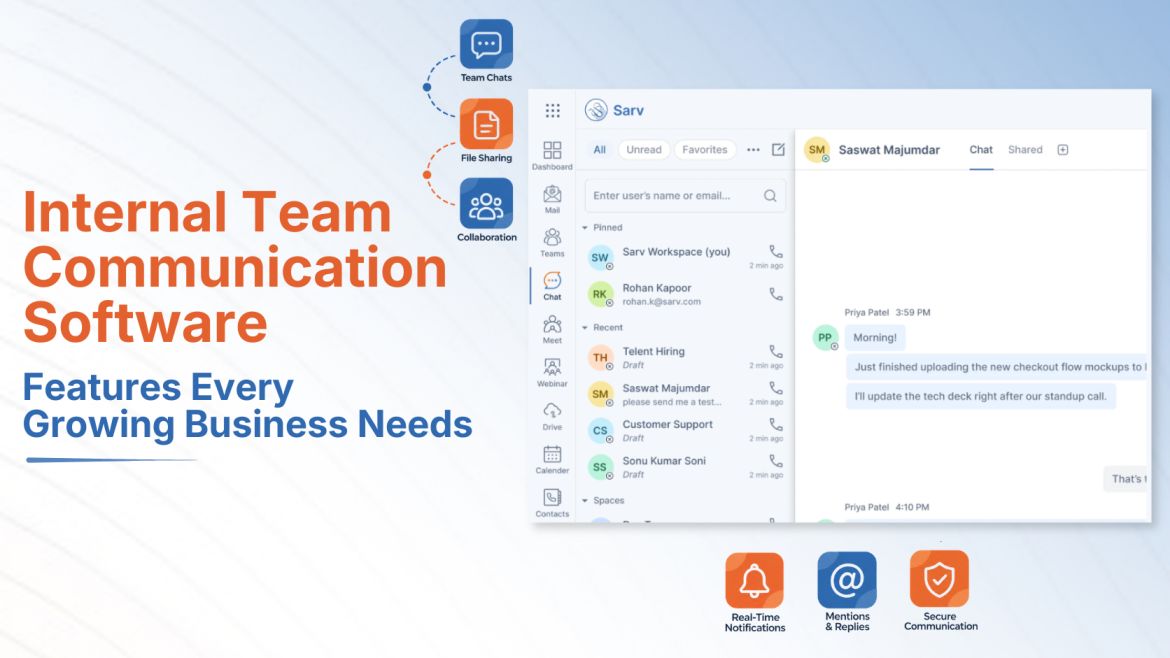Viewport: 1170px width, 658px height.
Task: Click the Secure Communication shield icon
Action: [x=939, y=579]
